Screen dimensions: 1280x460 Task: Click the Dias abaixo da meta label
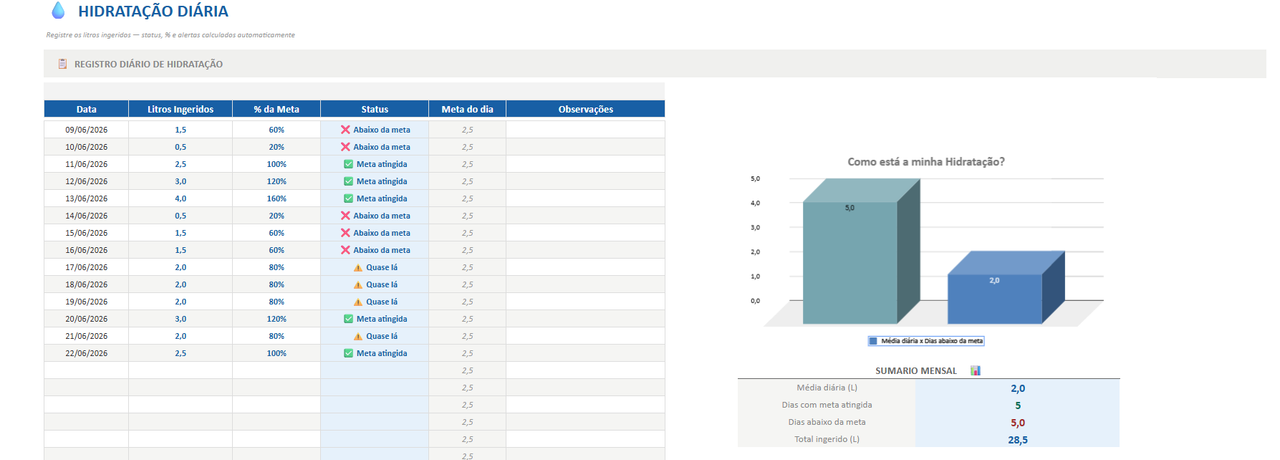pyautogui.click(x=826, y=422)
